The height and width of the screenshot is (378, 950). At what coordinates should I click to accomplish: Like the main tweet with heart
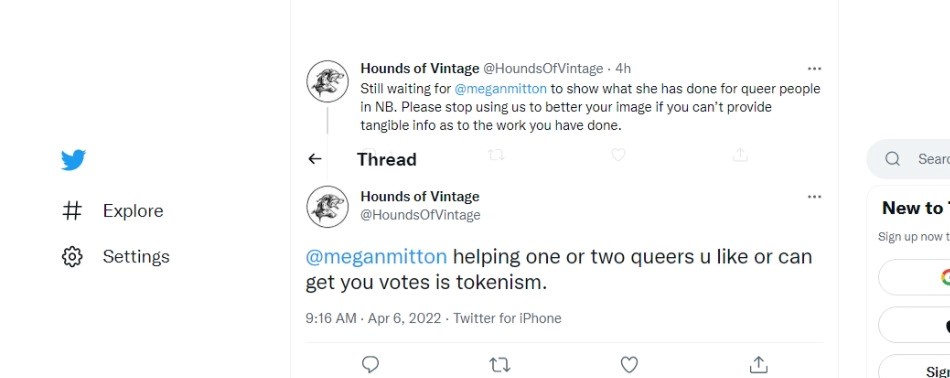[629, 364]
